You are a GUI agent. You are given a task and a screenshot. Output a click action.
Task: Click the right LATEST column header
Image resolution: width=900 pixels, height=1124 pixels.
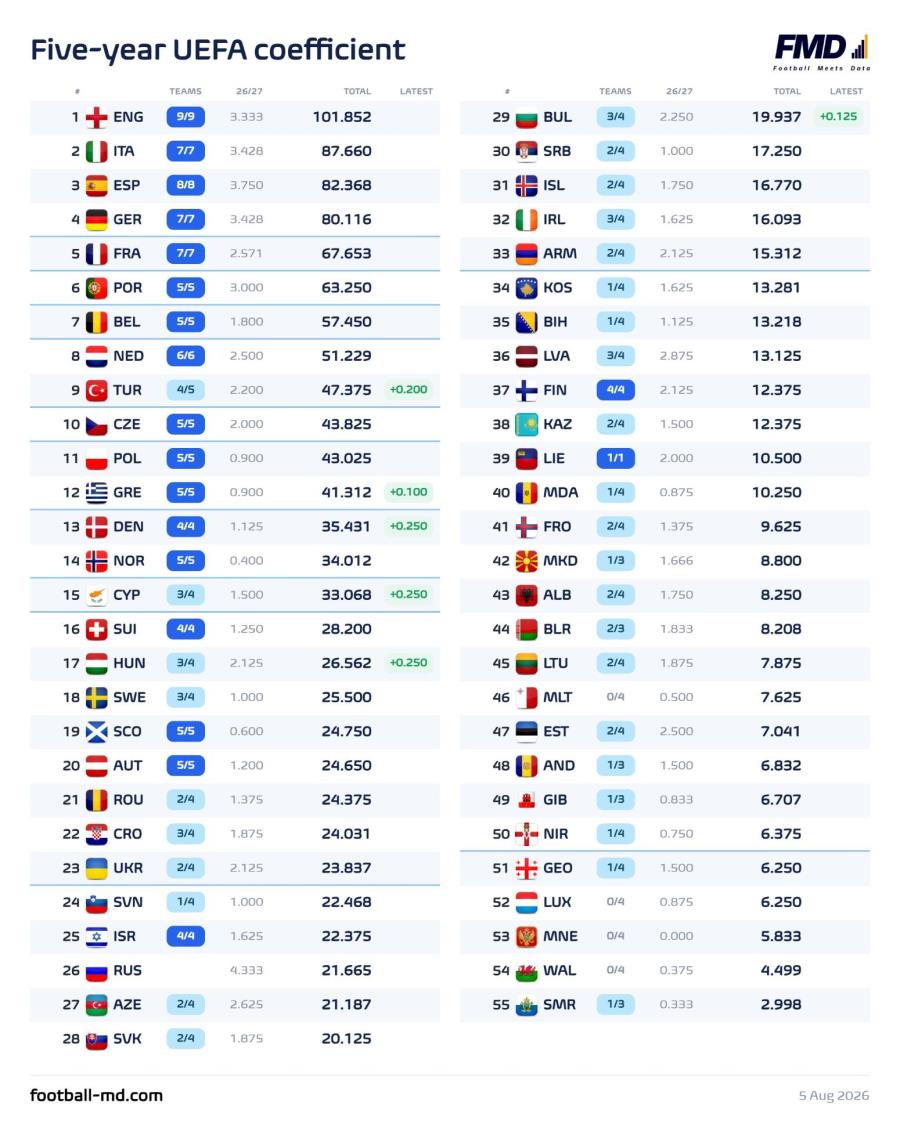(846, 91)
